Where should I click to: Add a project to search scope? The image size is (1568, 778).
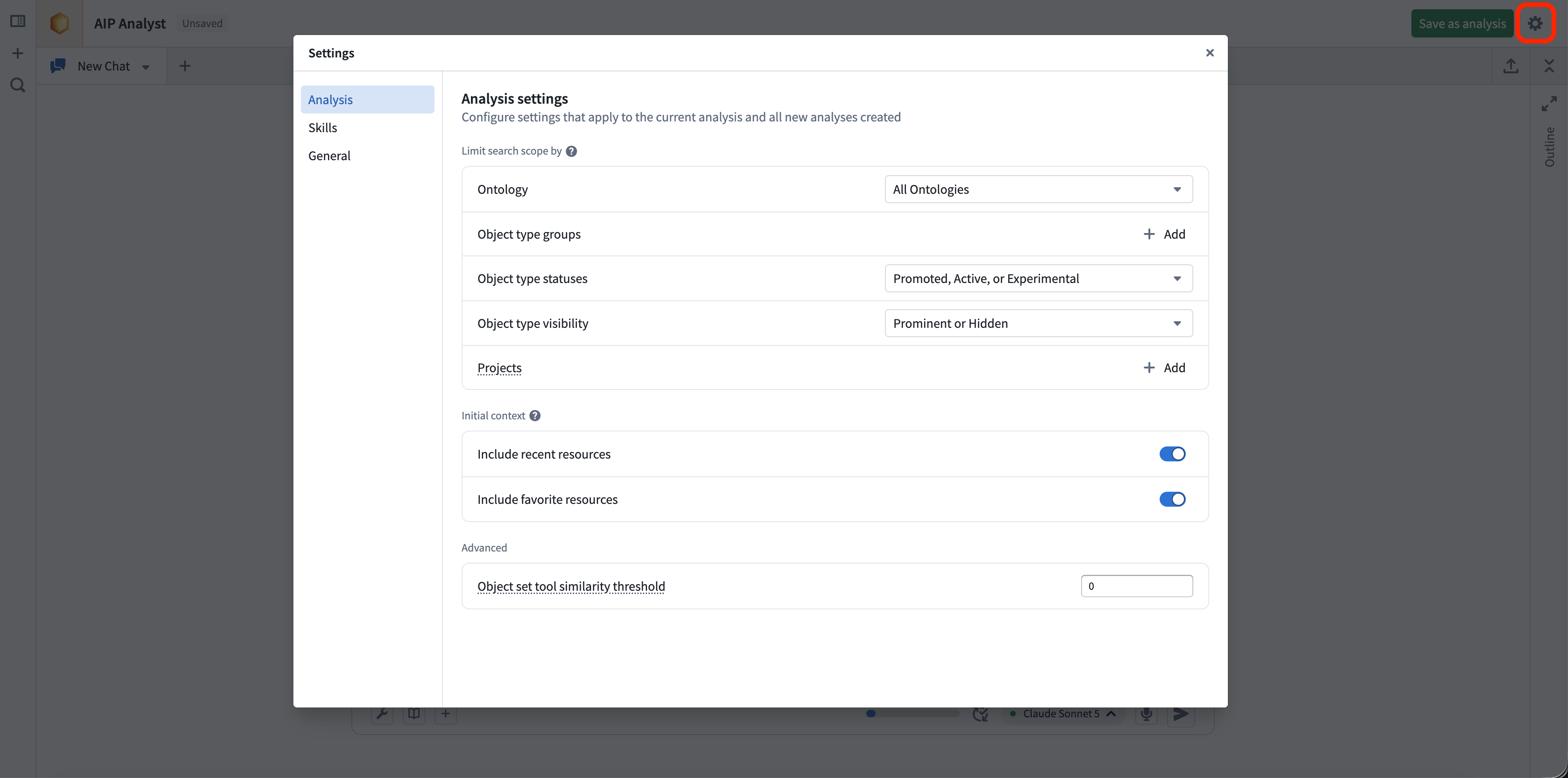click(1164, 368)
